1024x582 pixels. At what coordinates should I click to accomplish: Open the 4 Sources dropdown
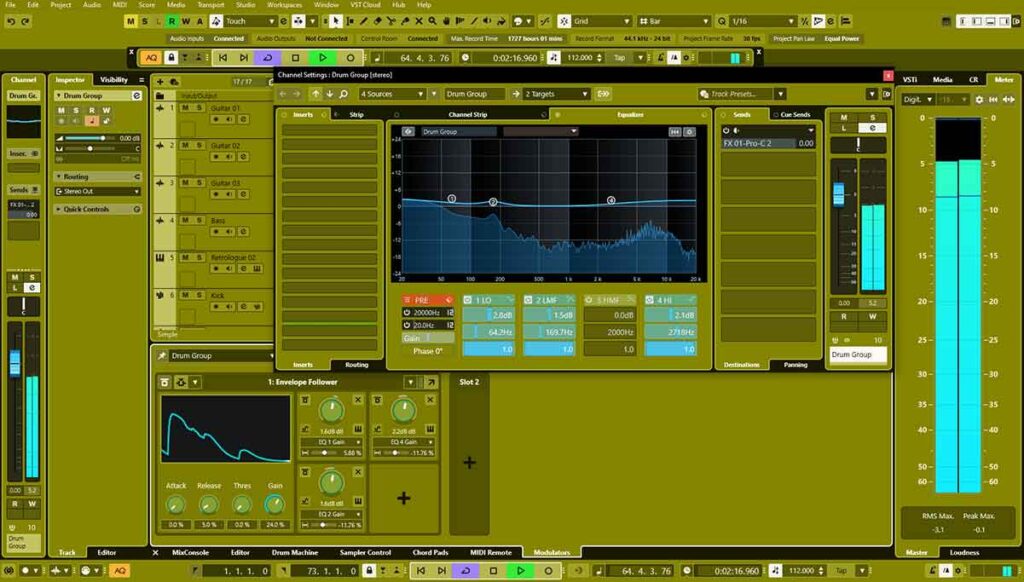click(x=397, y=94)
